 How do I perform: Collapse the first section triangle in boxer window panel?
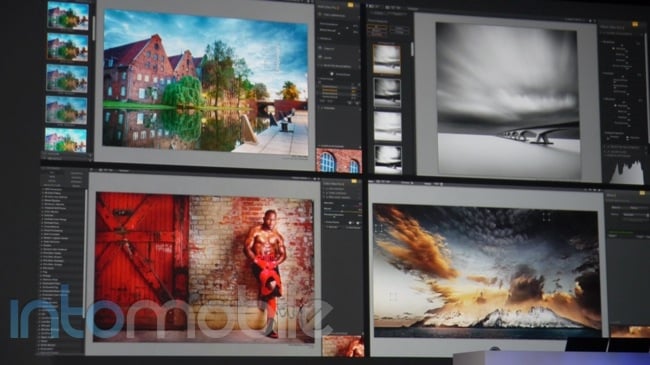(325, 189)
